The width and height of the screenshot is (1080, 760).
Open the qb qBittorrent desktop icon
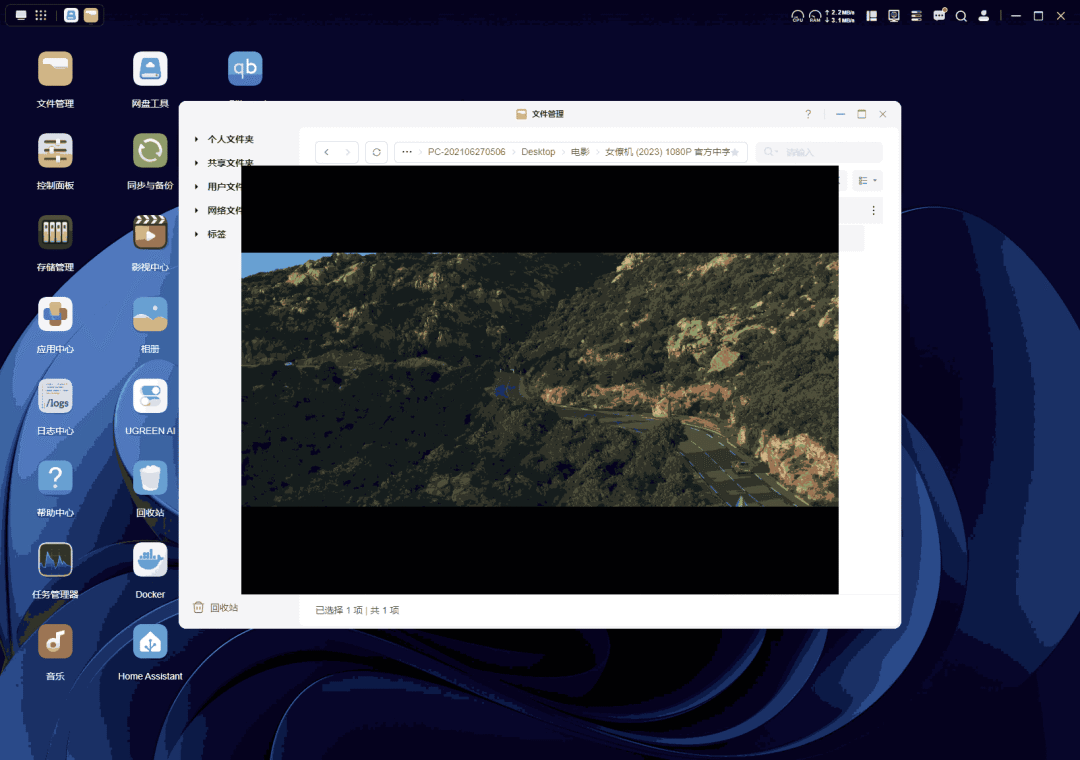pyautogui.click(x=245, y=69)
